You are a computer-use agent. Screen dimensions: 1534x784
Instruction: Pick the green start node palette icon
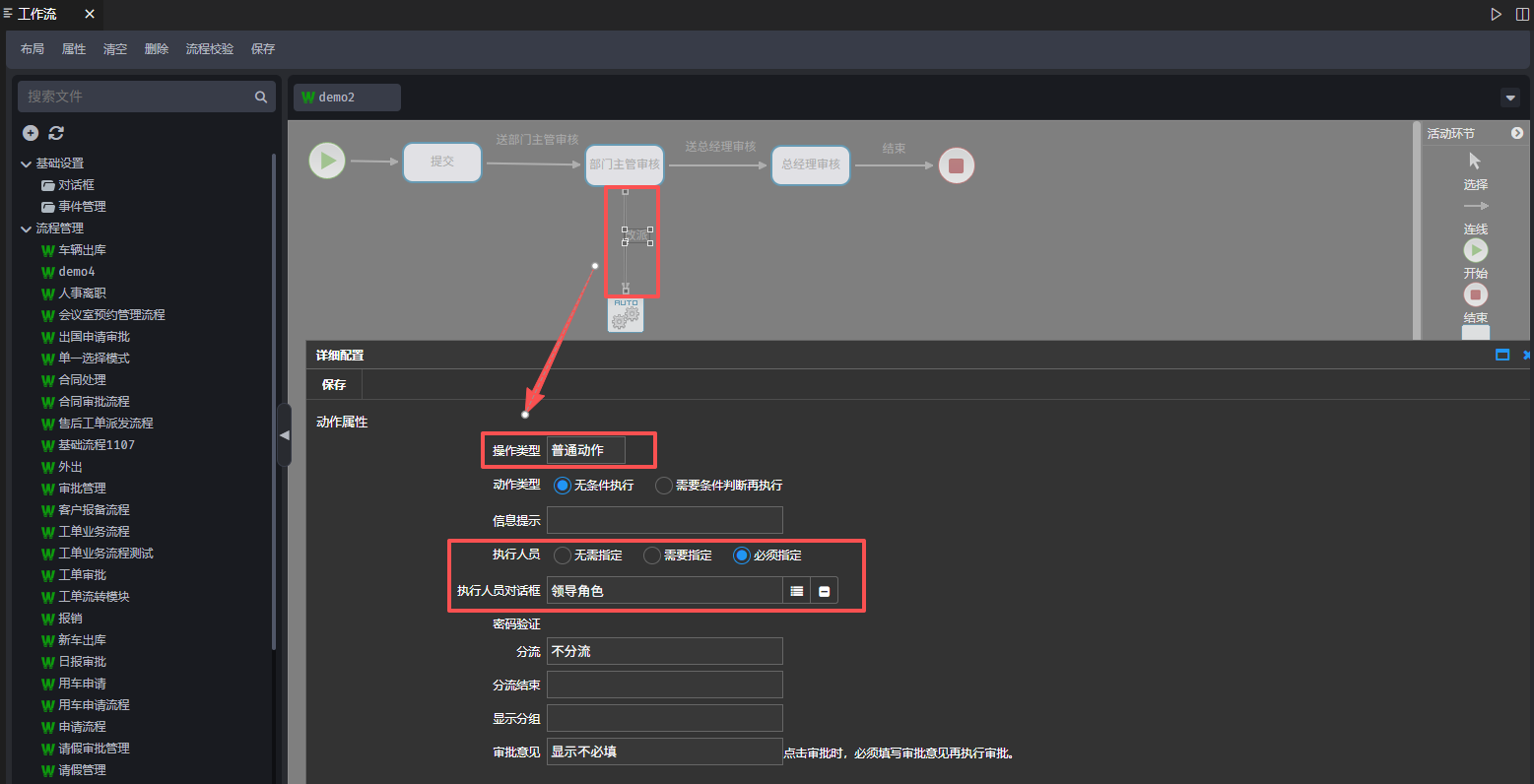pos(1475,251)
